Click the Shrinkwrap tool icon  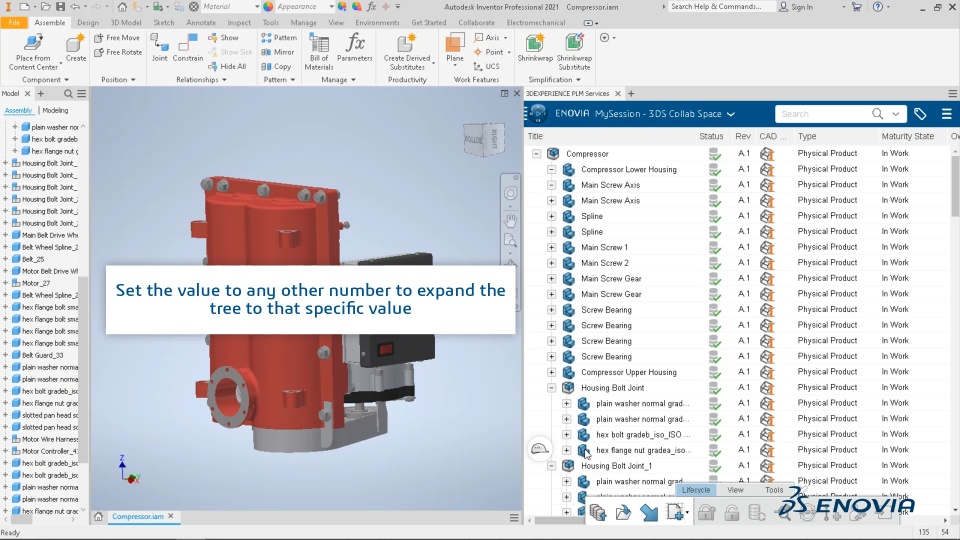(x=534, y=43)
